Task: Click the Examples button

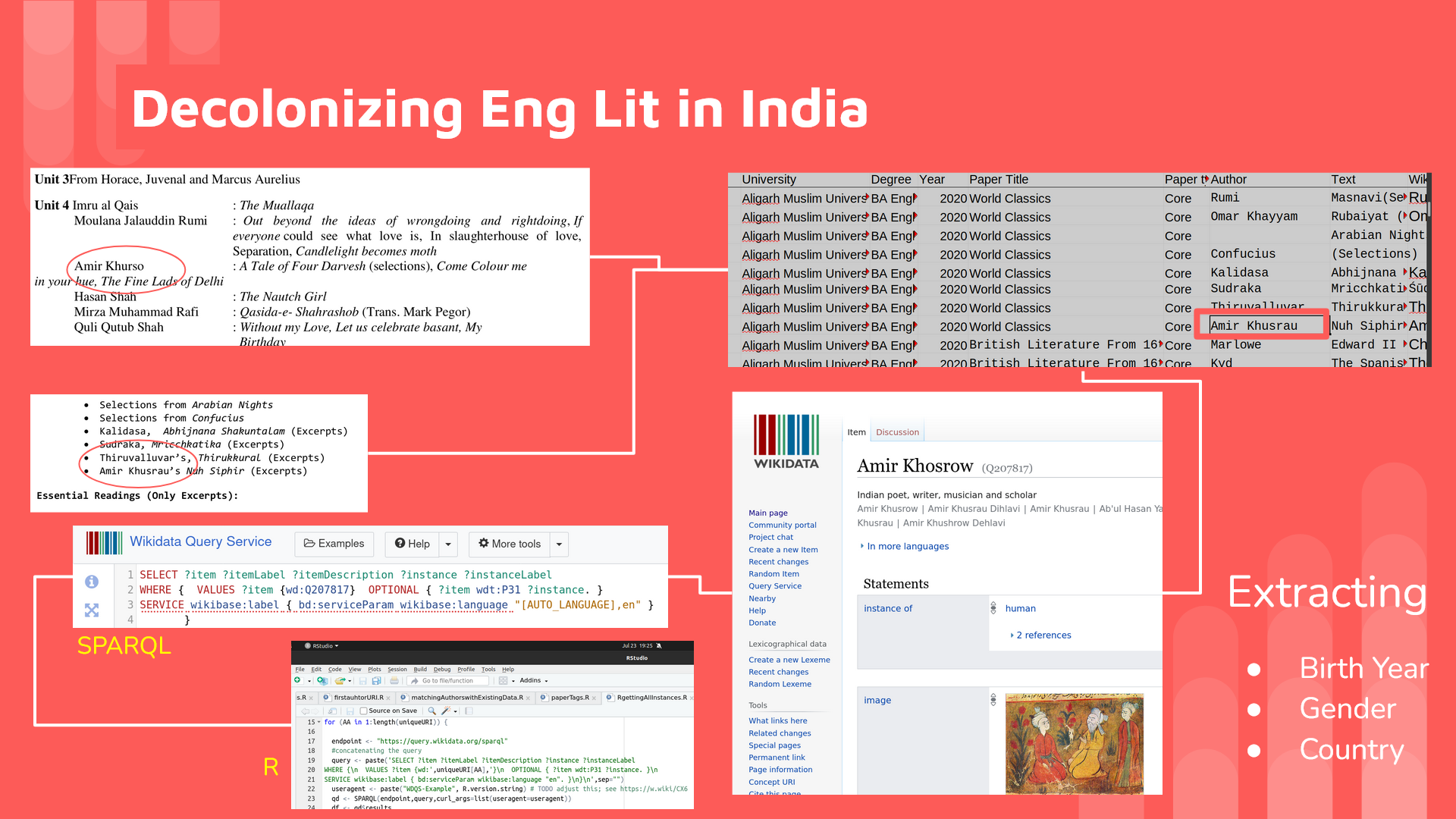Action: coord(334,544)
